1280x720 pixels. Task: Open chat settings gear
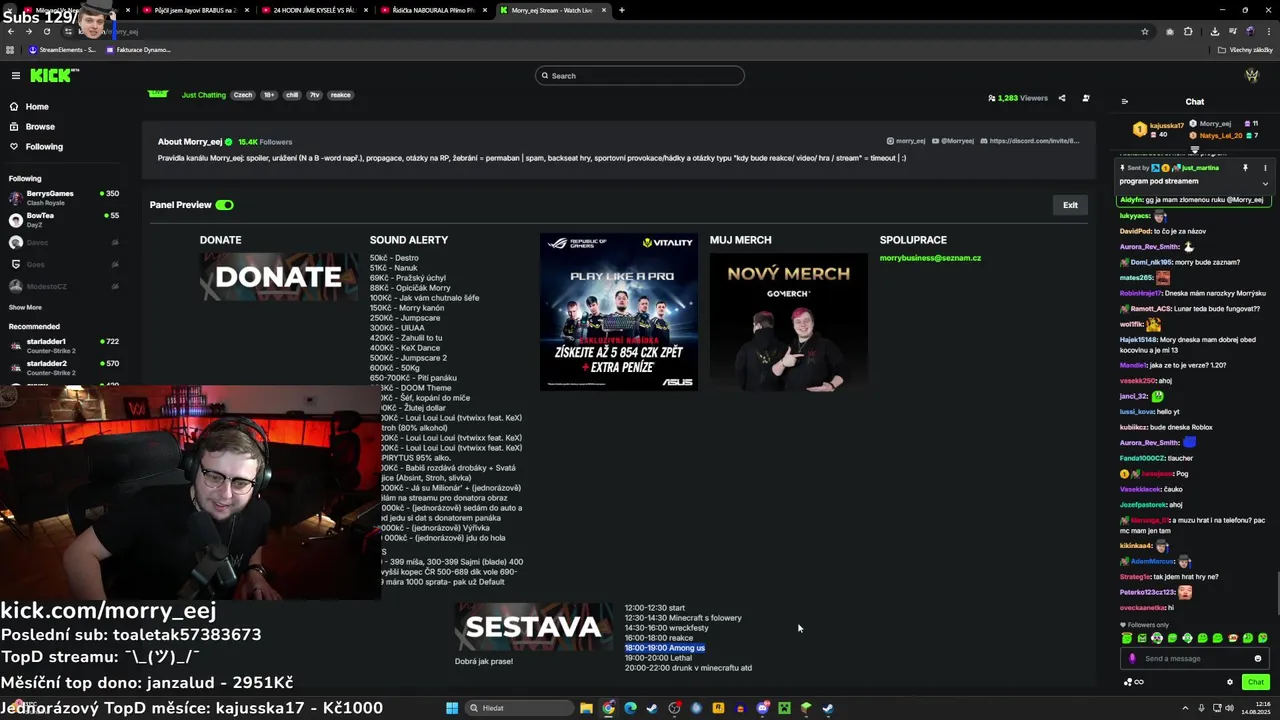[1230, 682]
